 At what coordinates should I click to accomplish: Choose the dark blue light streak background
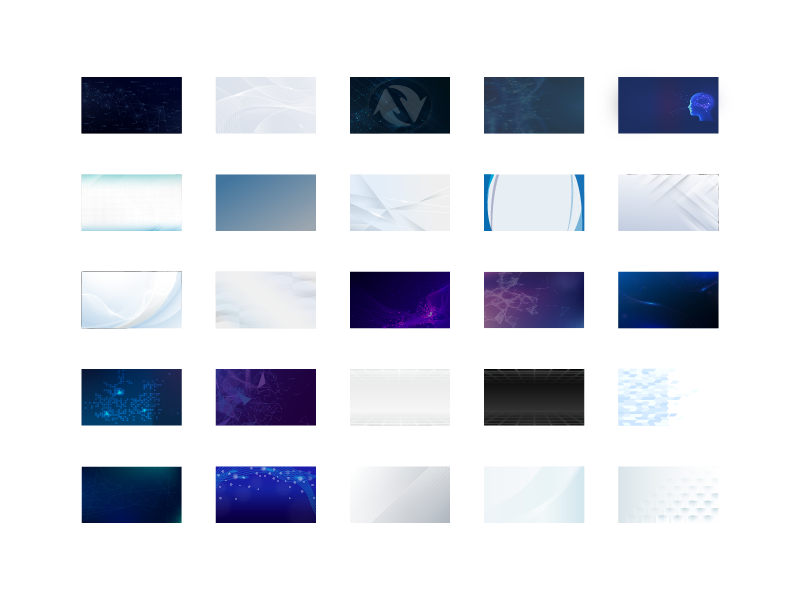point(668,298)
